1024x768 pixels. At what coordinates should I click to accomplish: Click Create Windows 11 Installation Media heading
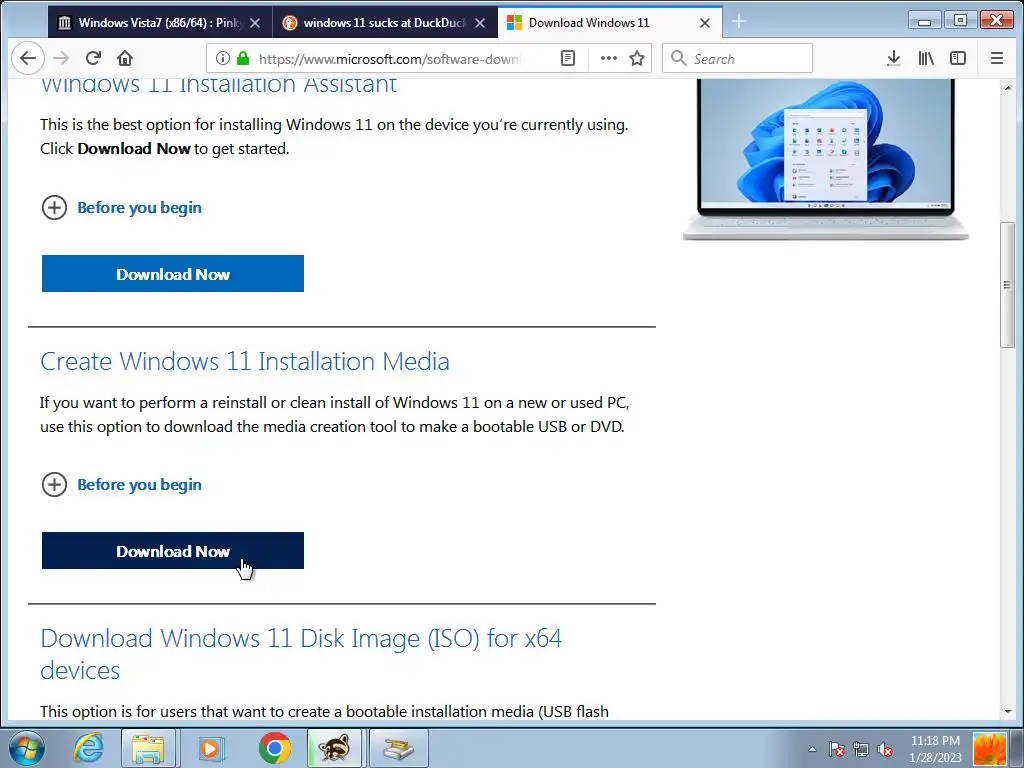[245, 361]
